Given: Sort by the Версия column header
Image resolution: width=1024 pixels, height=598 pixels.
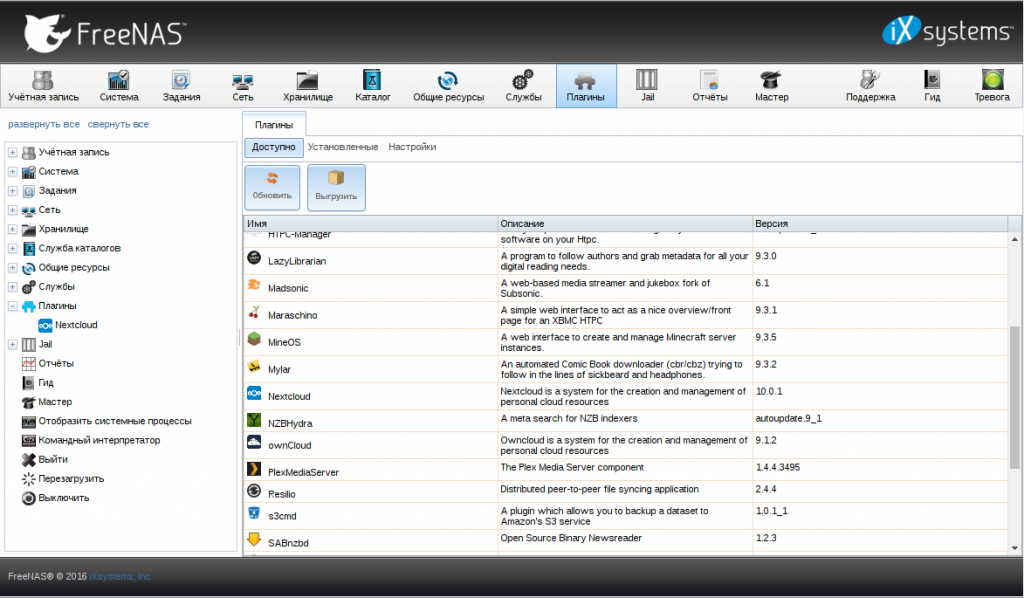Looking at the screenshot, I should pyautogui.click(x=880, y=223).
